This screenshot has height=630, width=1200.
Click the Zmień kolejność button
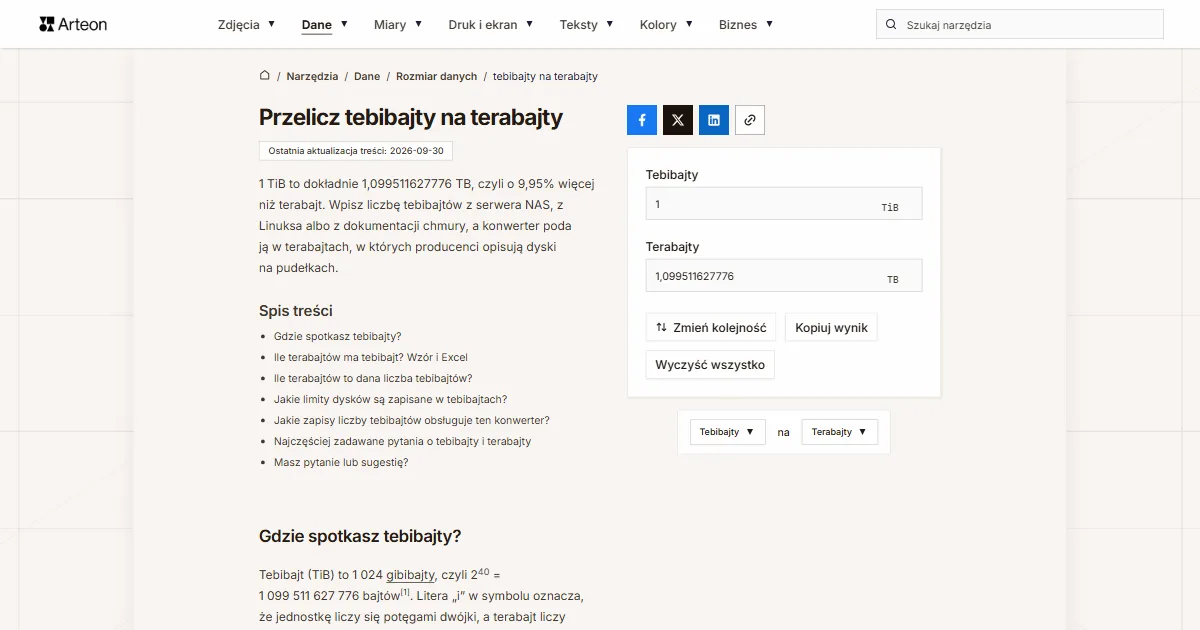pyautogui.click(x=711, y=328)
